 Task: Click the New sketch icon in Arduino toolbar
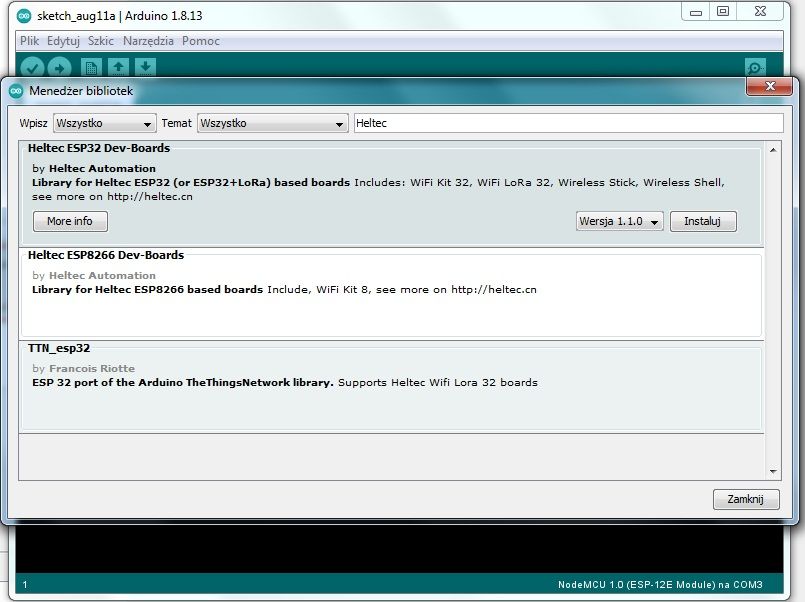(91, 67)
